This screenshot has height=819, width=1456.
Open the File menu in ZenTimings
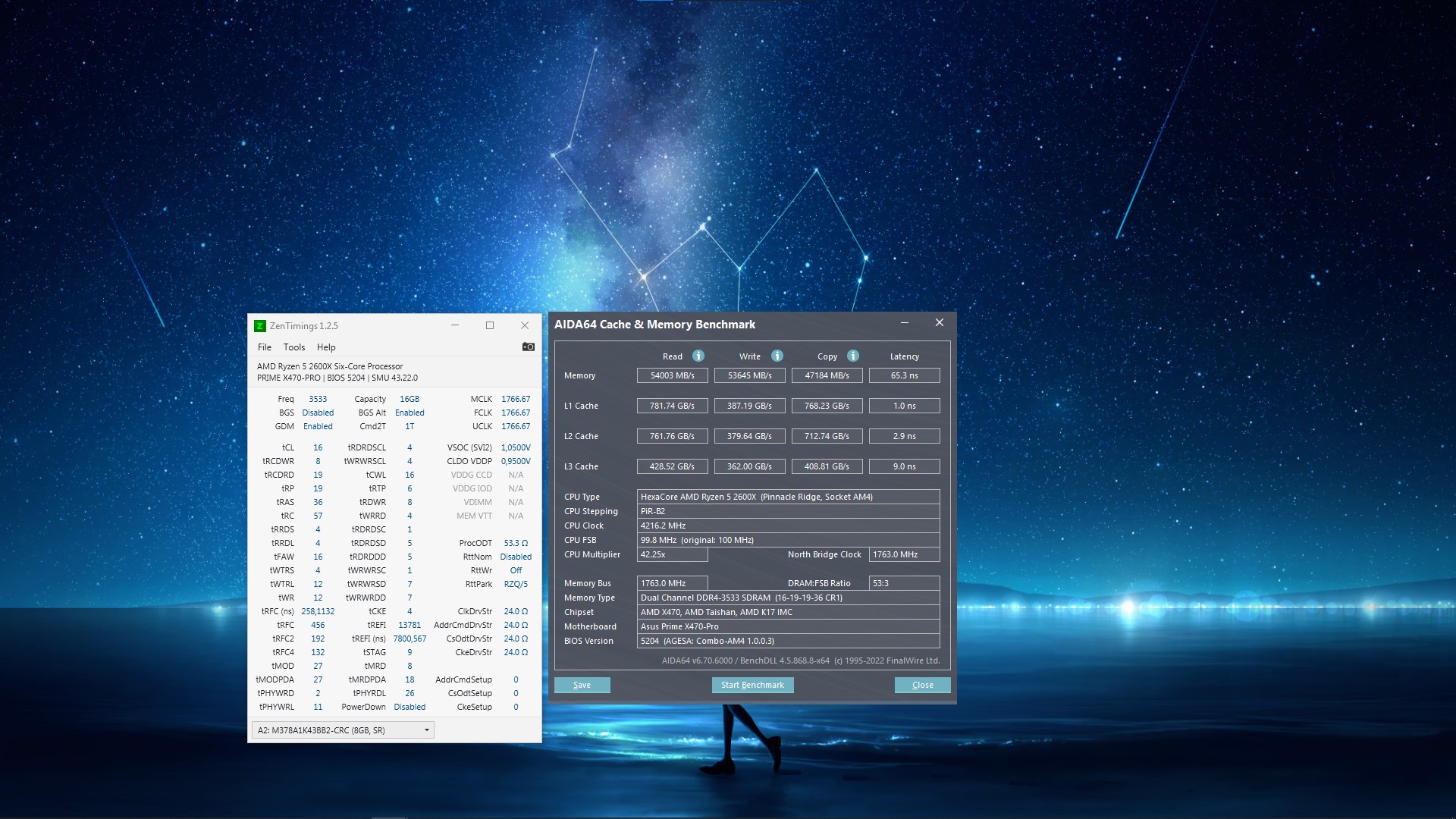264,347
